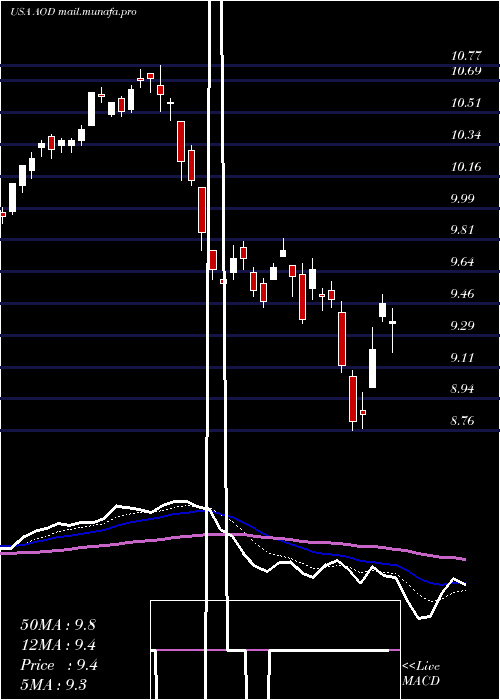The image size is (500, 700).
Task: Click the '50MA : 9.8' reading
Action: pos(58,625)
